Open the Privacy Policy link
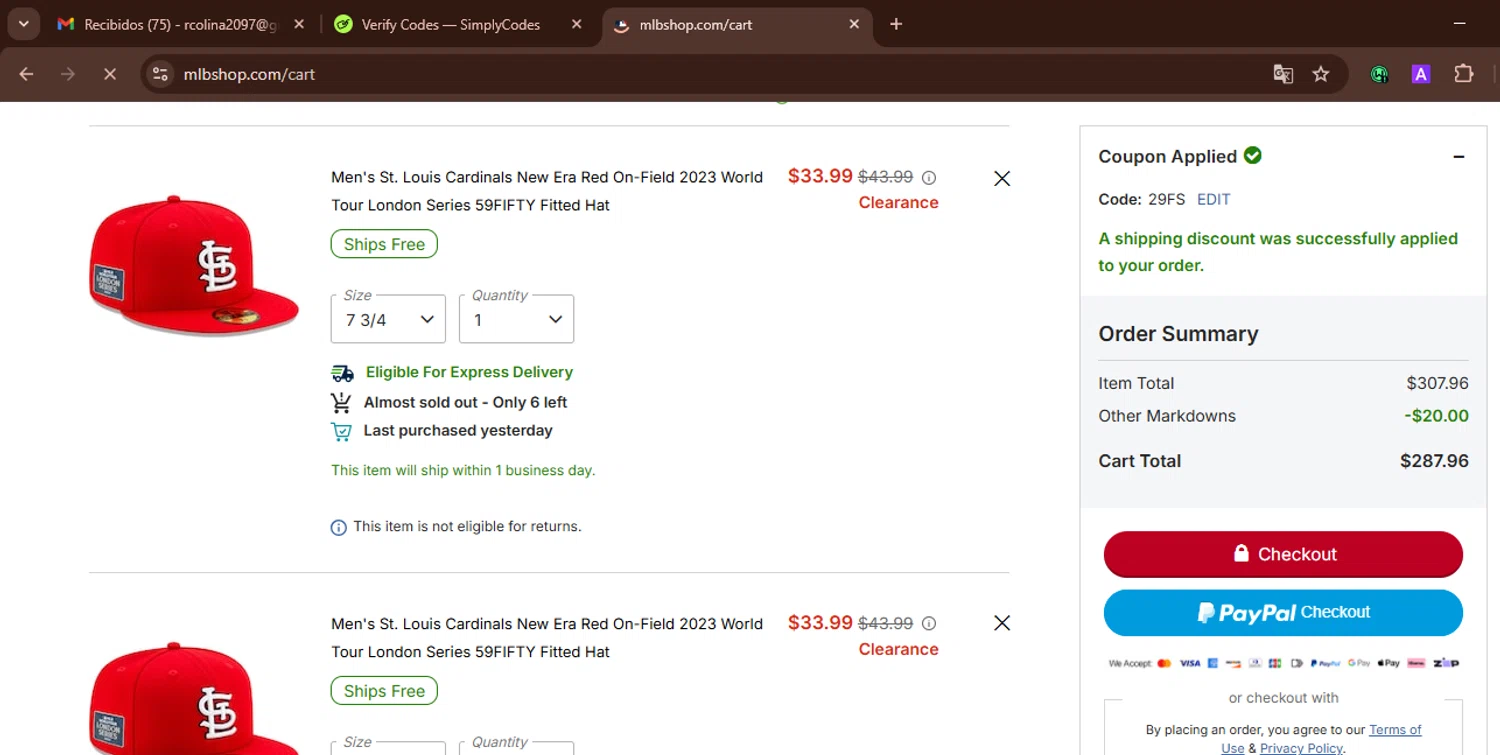The image size is (1500, 755). [1301, 748]
